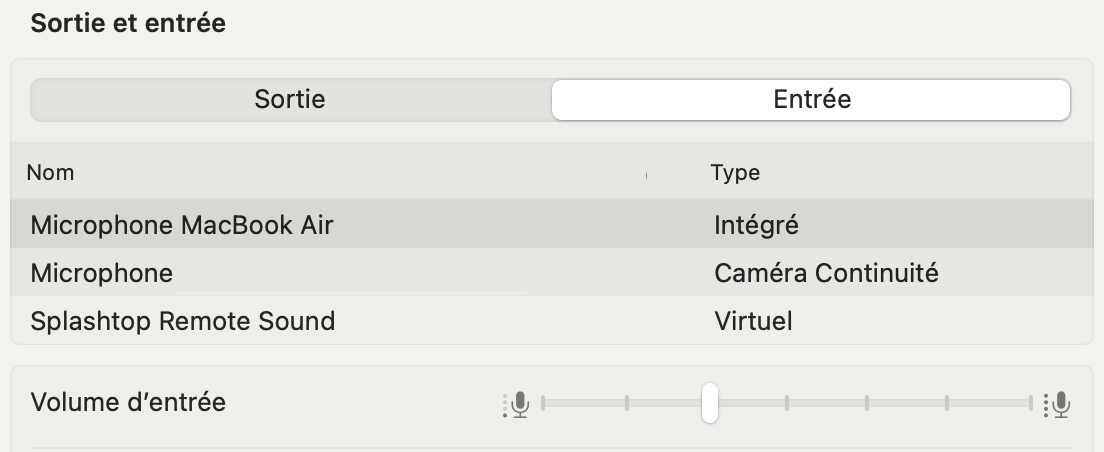Select the Entrée tab
This screenshot has width=1104, height=452.
coord(811,99)
